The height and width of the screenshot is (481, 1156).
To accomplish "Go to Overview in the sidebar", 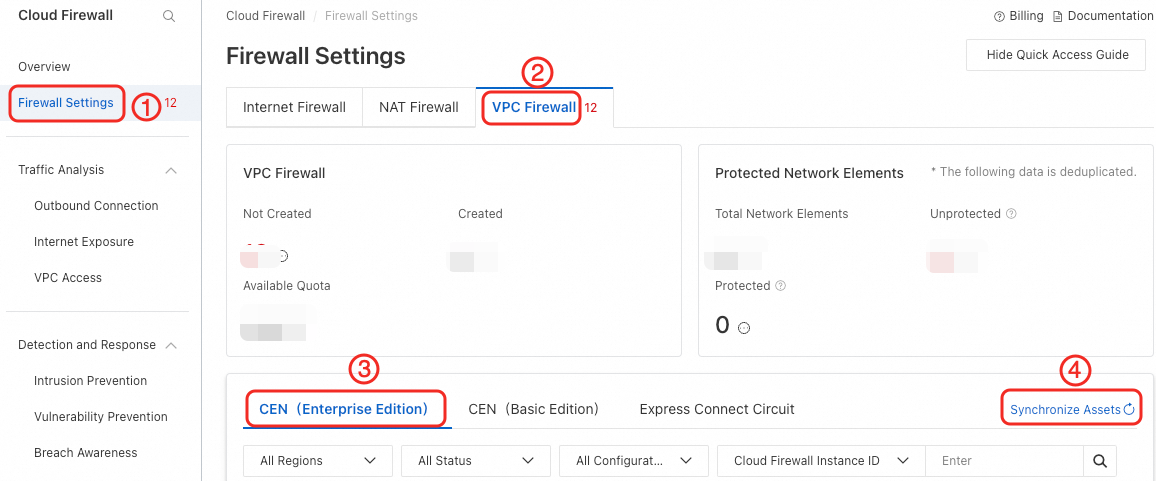I will pos(44,67).
